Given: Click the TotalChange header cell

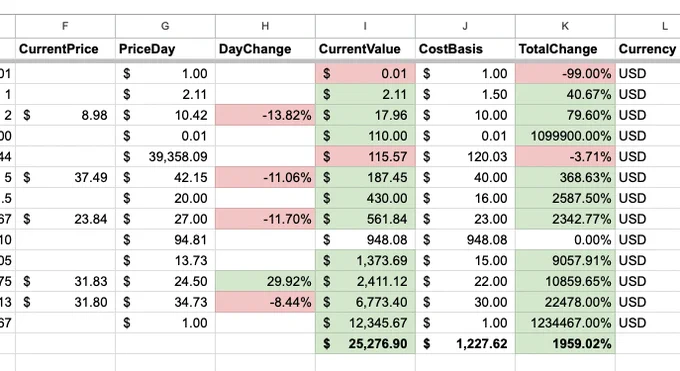Looking at the screenshot, I should point(565,49).
